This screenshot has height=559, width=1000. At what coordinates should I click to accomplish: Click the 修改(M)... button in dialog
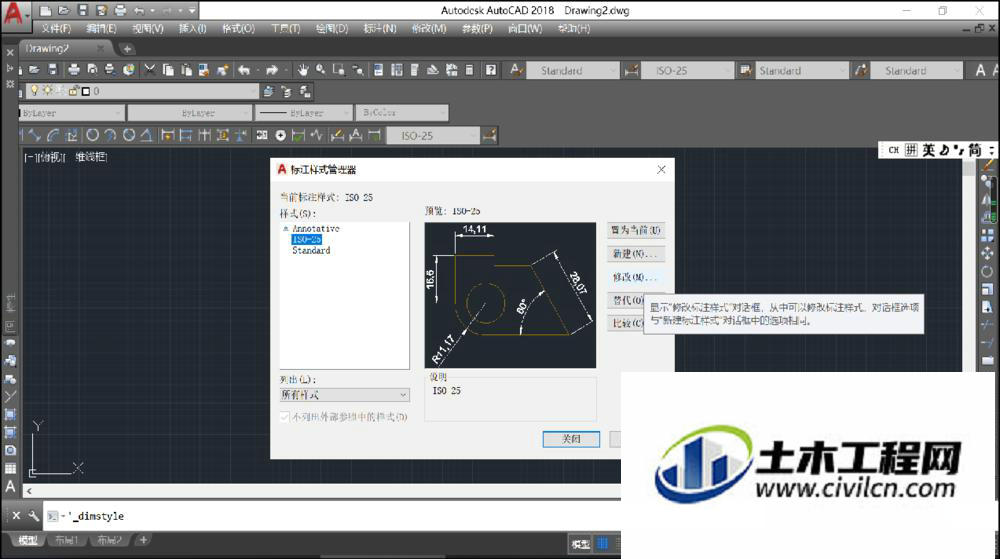(636, 277)
